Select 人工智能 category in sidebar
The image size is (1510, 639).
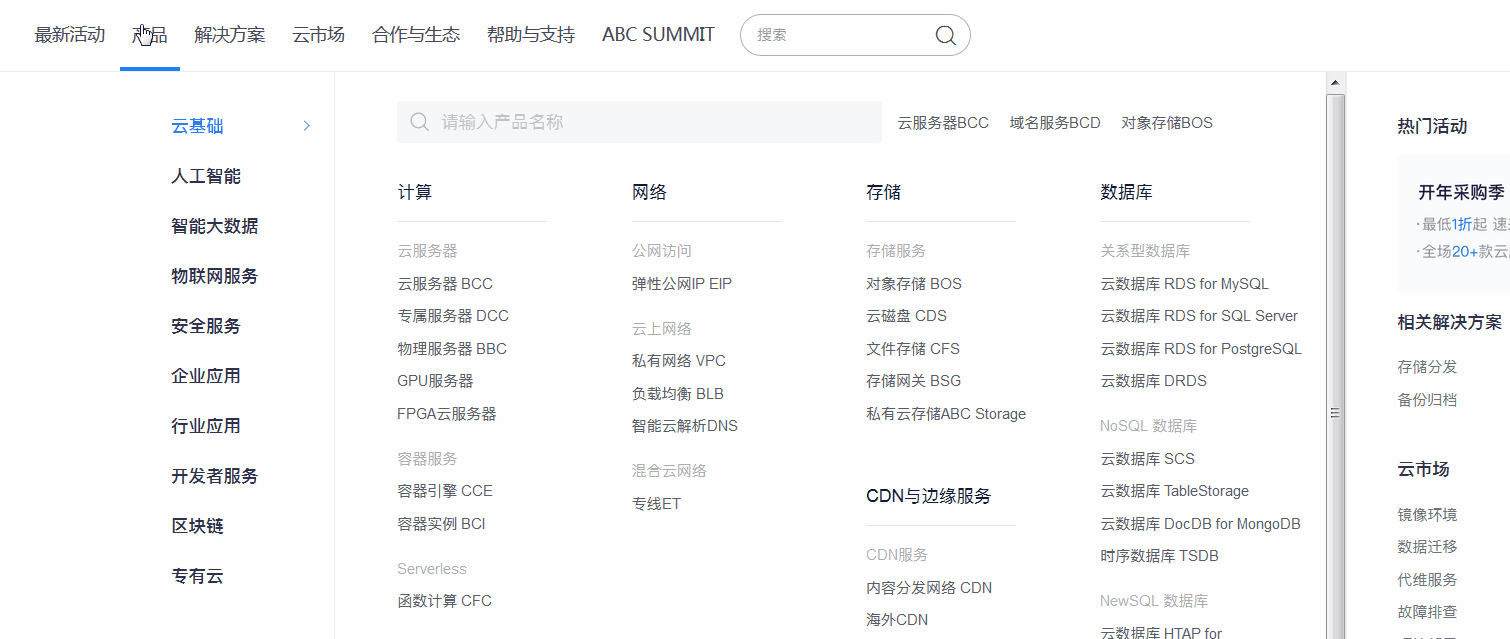tap(206, 176)
